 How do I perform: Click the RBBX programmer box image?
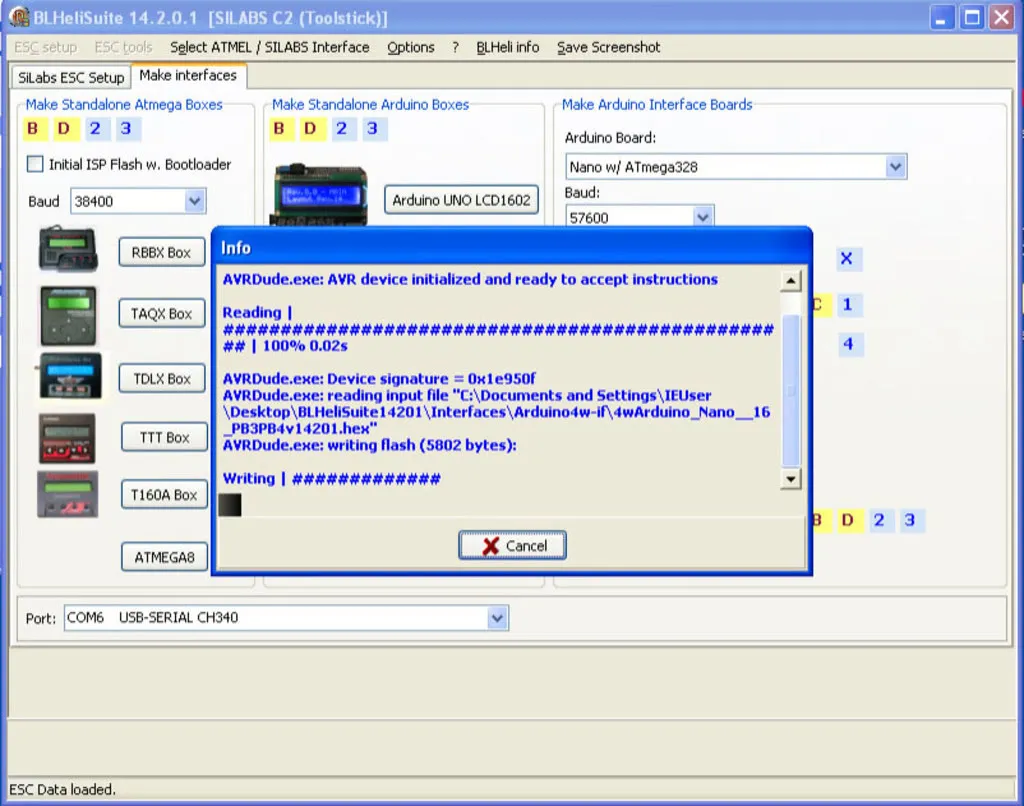tap(68, 249)
